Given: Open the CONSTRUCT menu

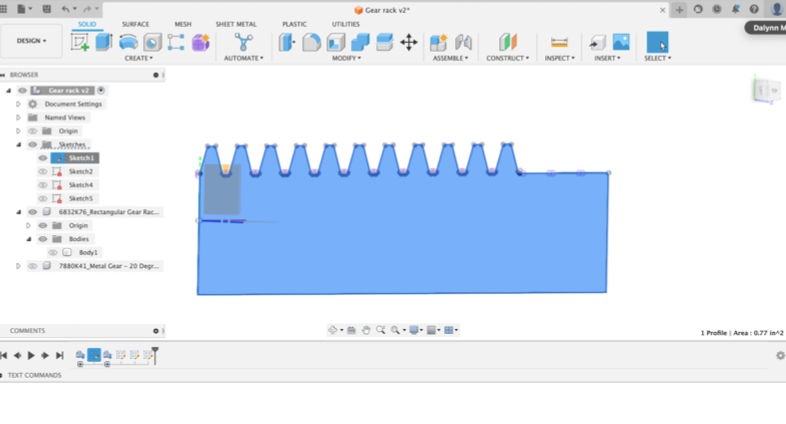Looking at the screenshot, I should coord(508,59).
